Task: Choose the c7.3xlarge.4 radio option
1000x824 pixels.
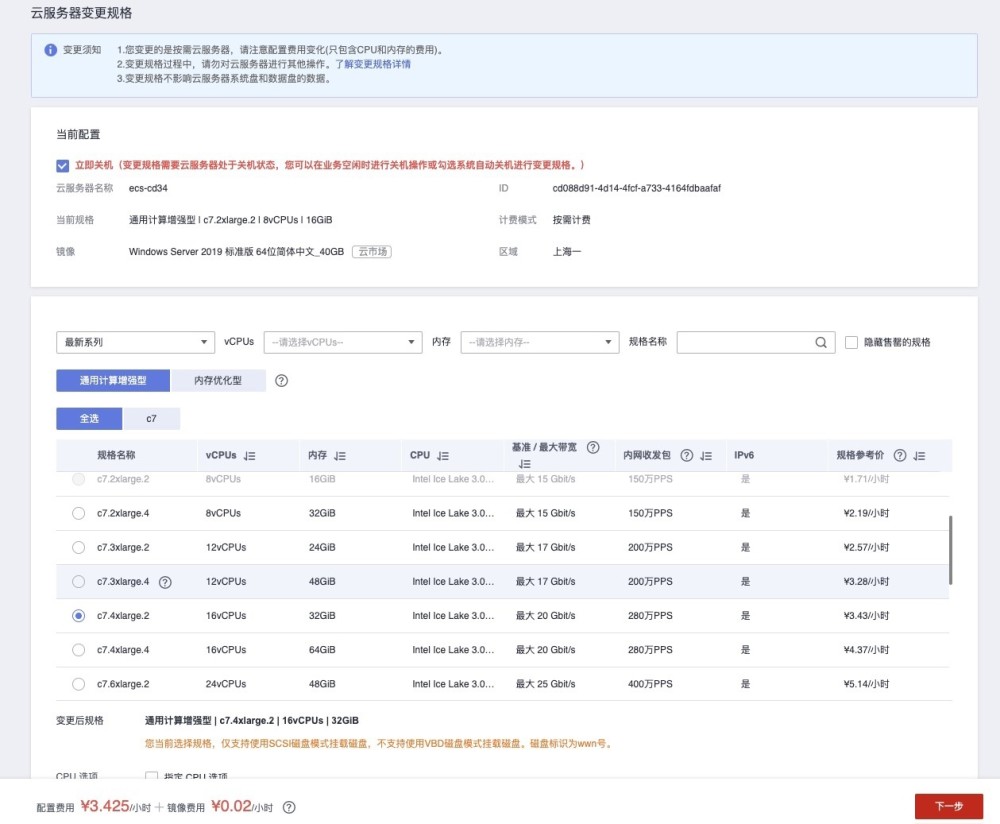Action: (x=78, y=582)
